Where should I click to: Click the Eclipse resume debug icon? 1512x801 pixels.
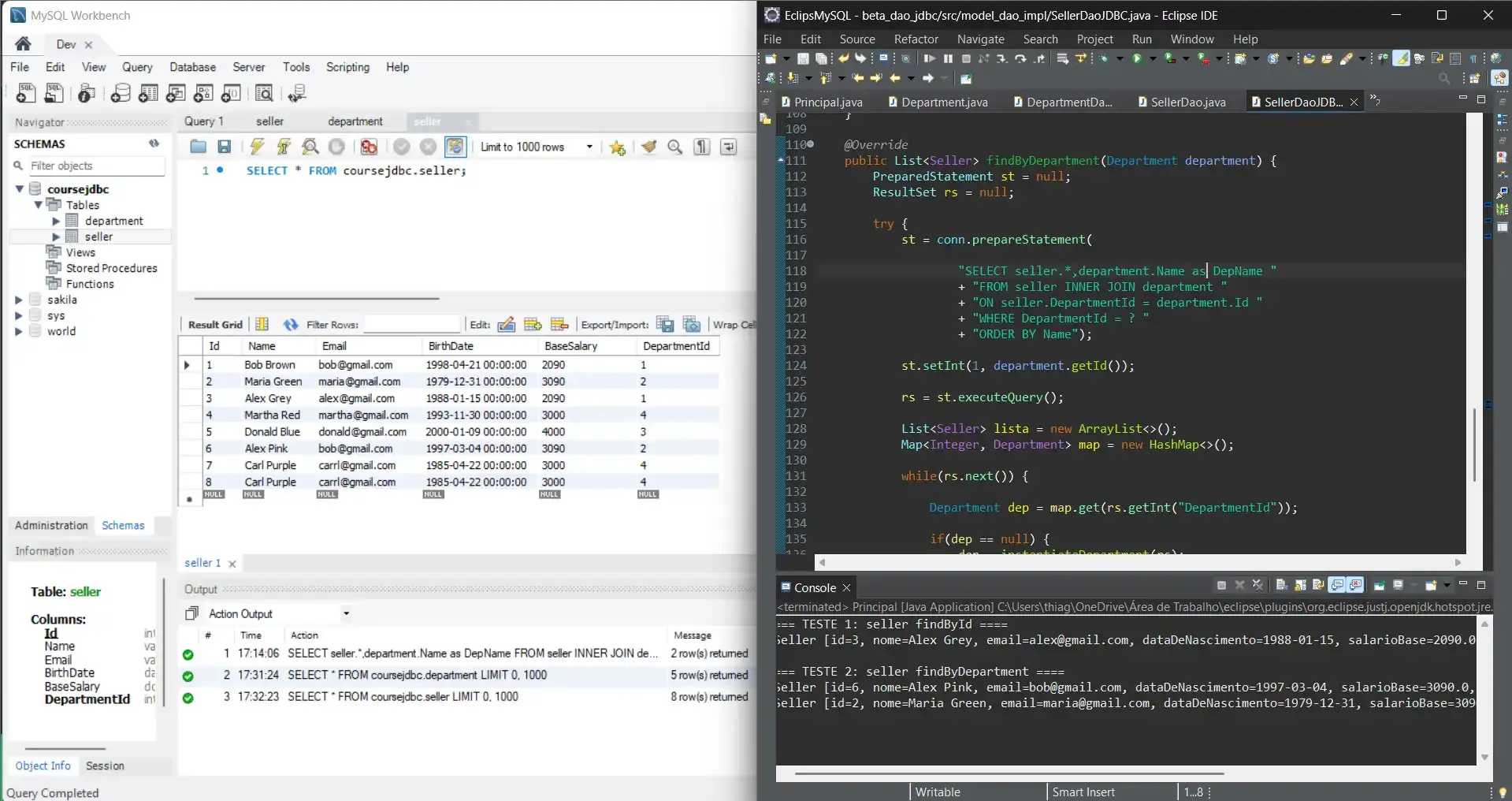[930, 58]
